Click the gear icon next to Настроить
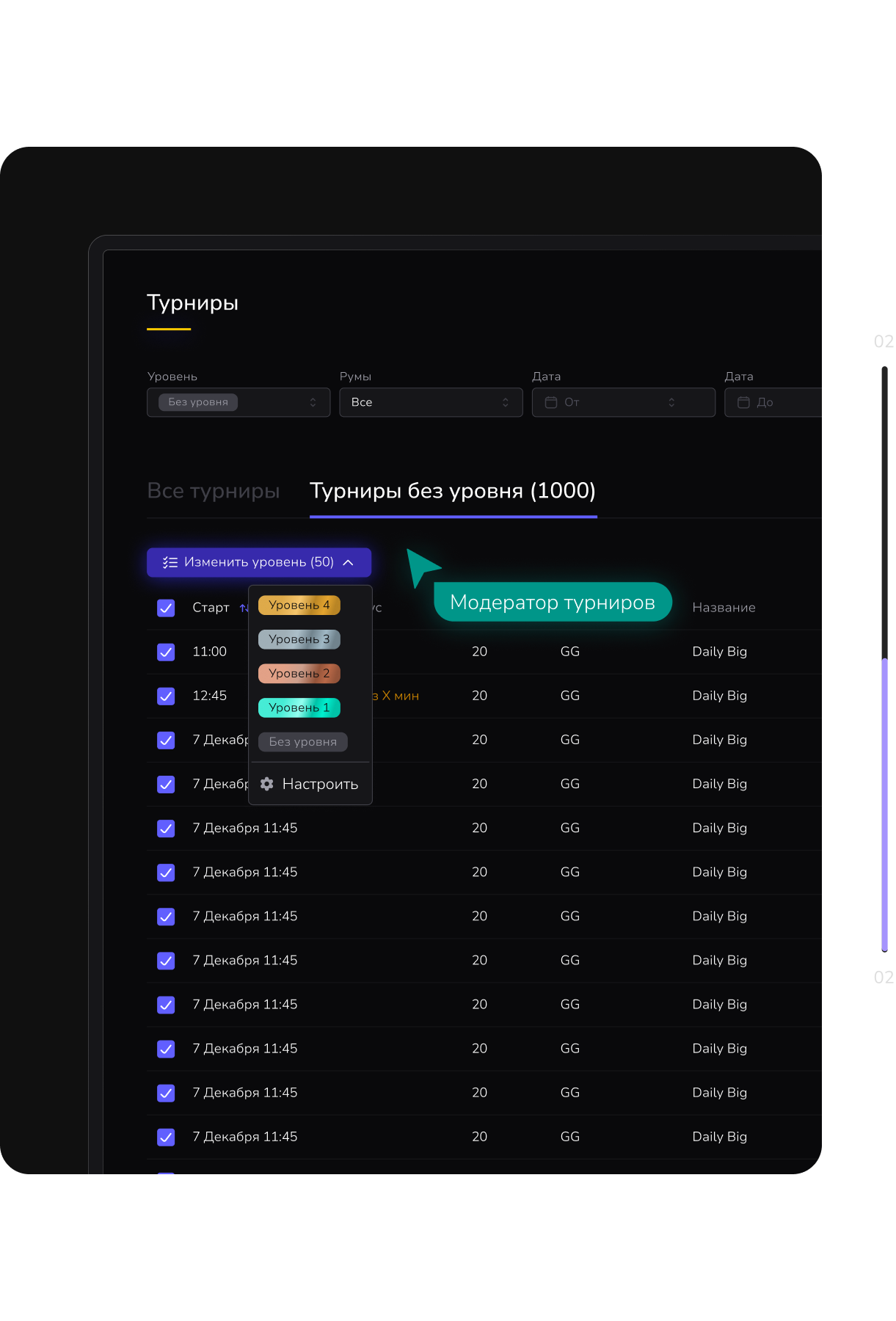This screenshot has height=1321, width=896. (267, 784)
